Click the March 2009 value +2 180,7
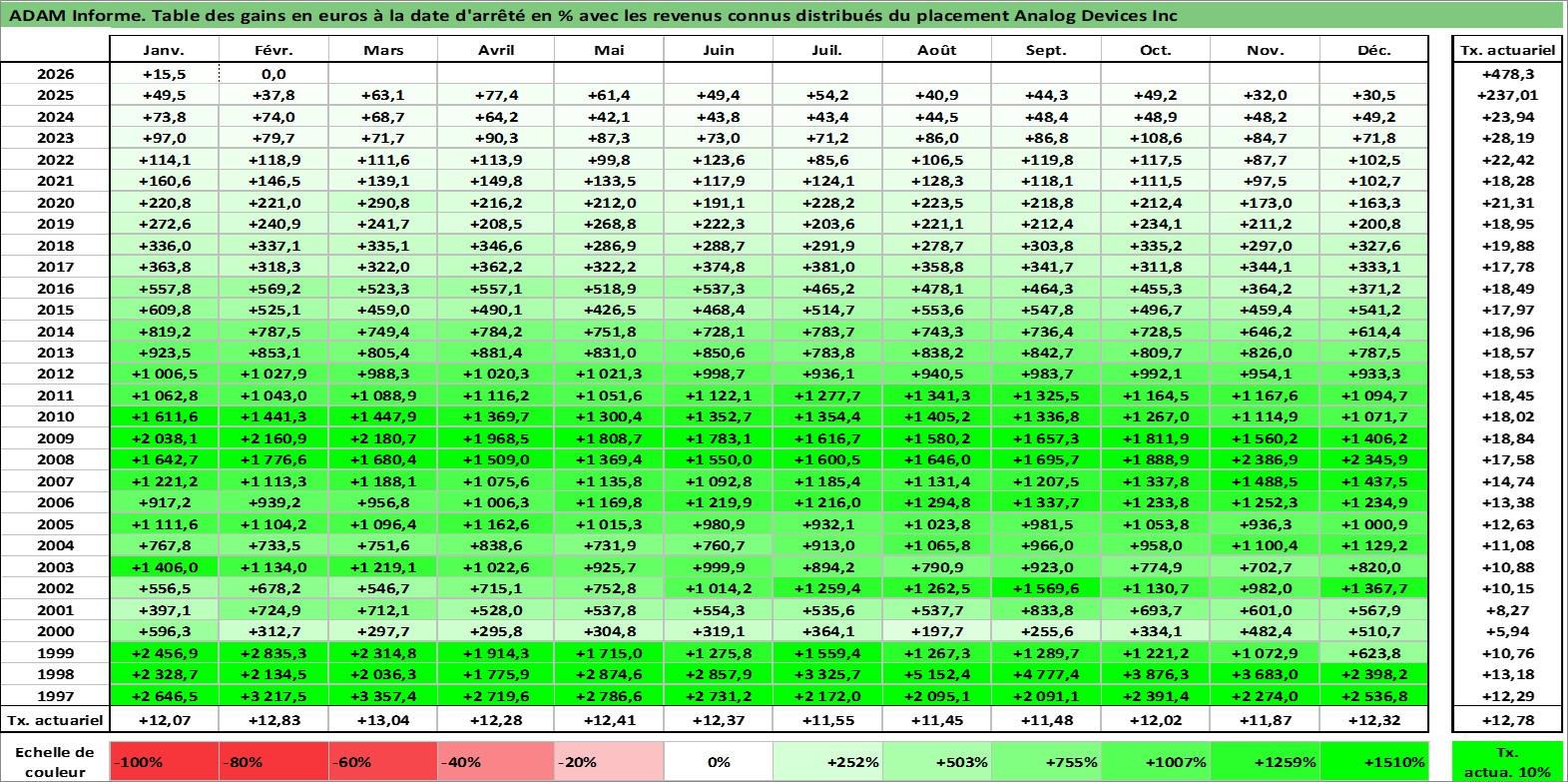 [x=383, y=438]
